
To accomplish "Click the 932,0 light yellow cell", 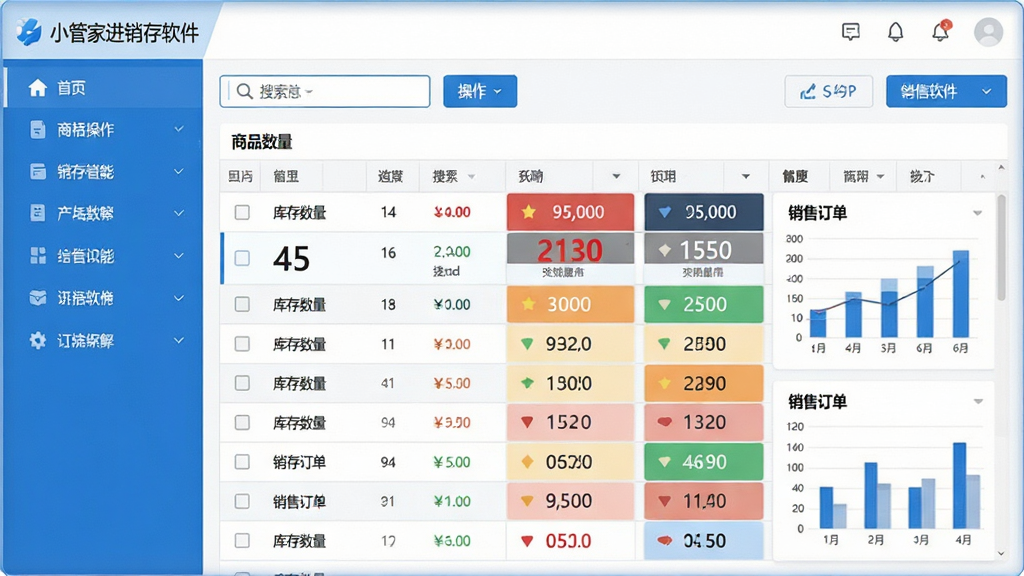I will pos(570,344).
